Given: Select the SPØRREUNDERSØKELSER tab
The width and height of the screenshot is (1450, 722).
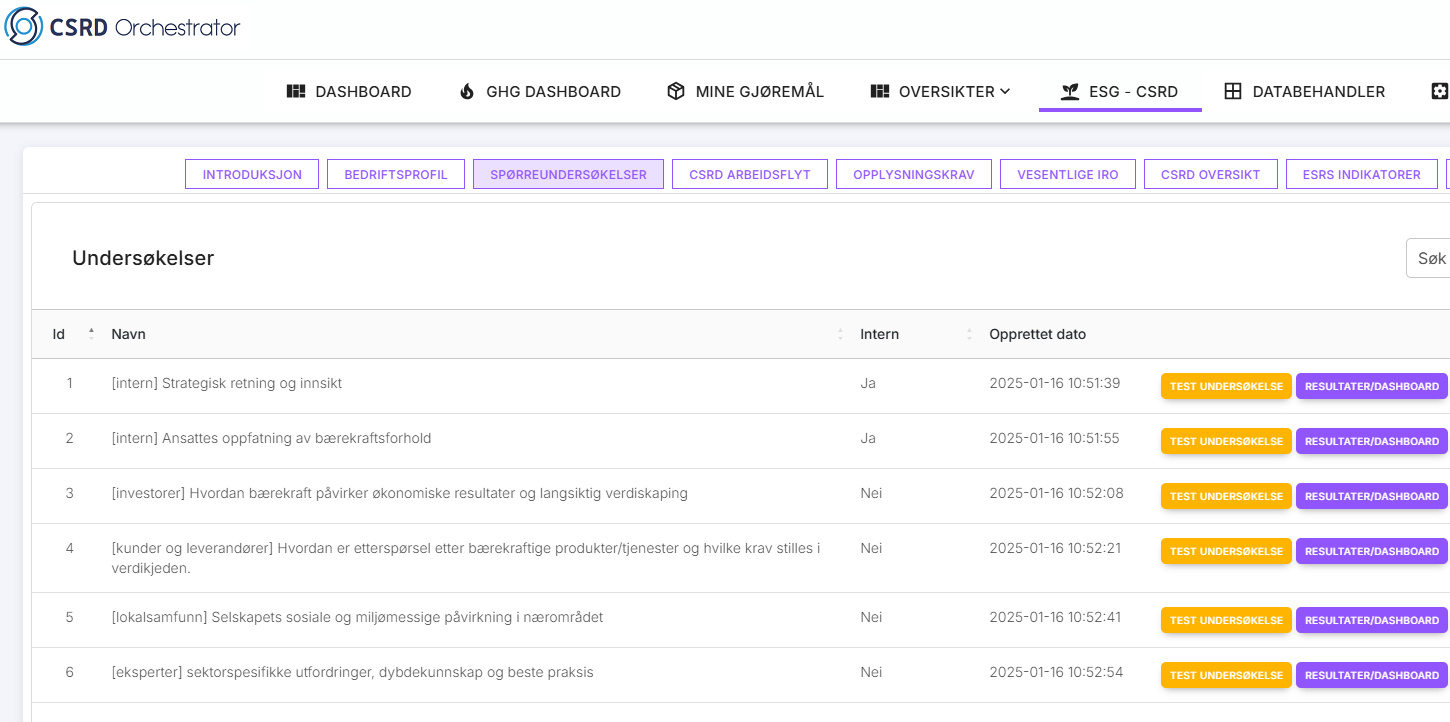Looking at the screenshot, I should point(568,174).
